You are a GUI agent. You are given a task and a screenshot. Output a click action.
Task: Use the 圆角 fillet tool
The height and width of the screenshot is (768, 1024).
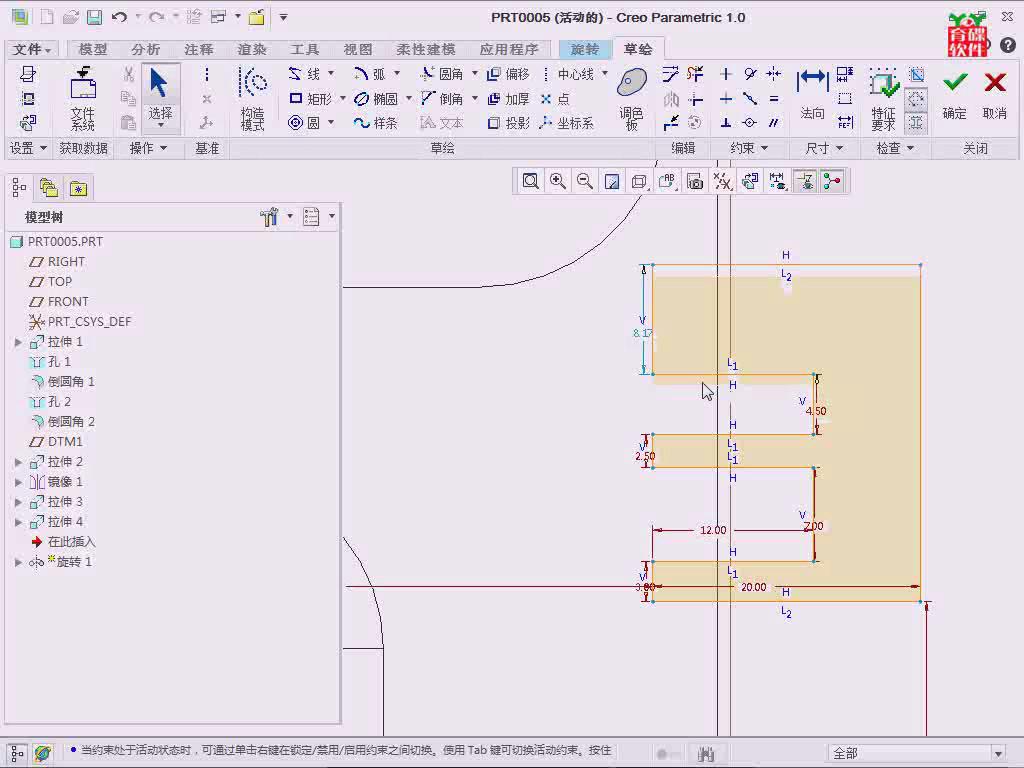[442, 74]
